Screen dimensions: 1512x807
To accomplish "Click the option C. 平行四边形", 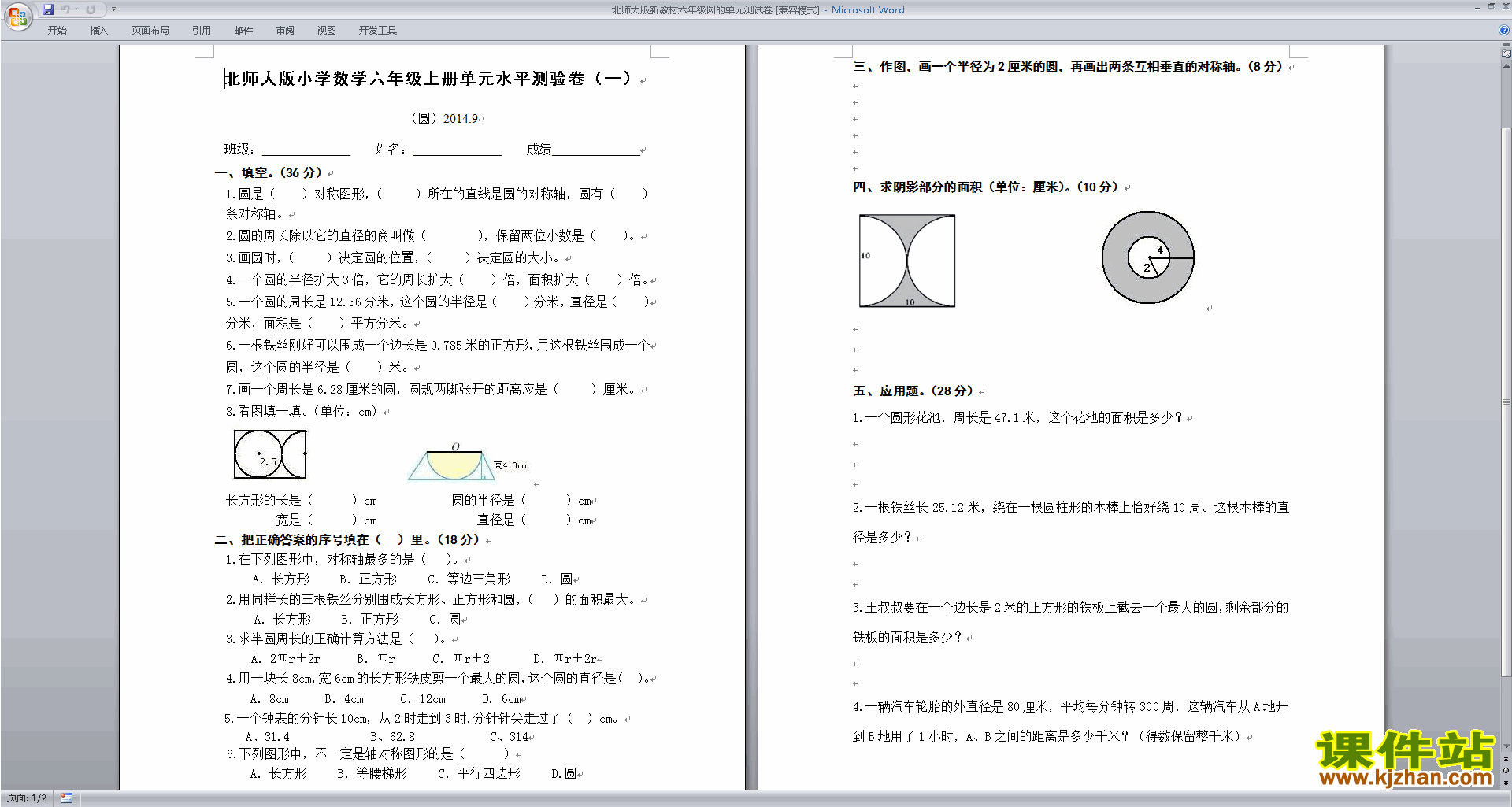I will pos(480,774).
